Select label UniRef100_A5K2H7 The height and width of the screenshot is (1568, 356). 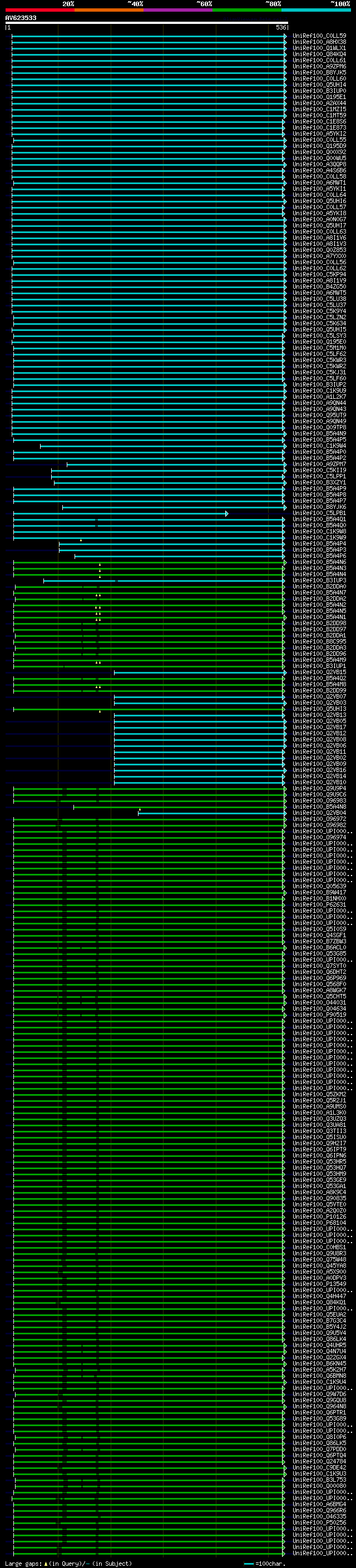tap(319, 1369)
